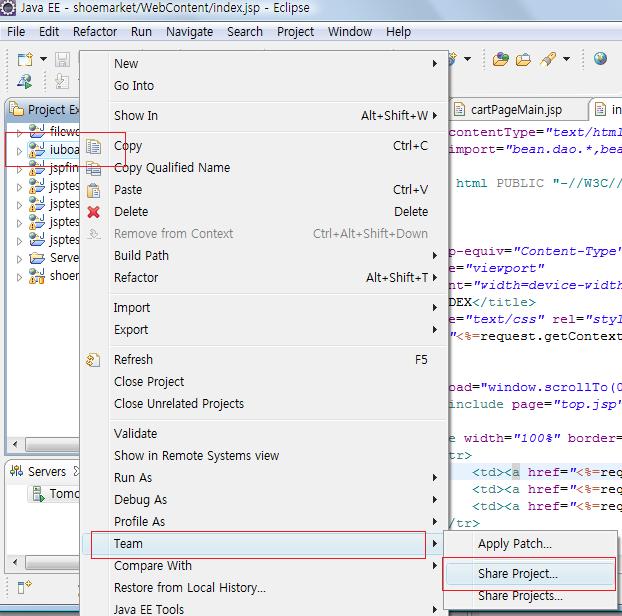Viewport: 622px width, 616px height.
Task: Select Paste in context menu
Action: pos(264,190)
